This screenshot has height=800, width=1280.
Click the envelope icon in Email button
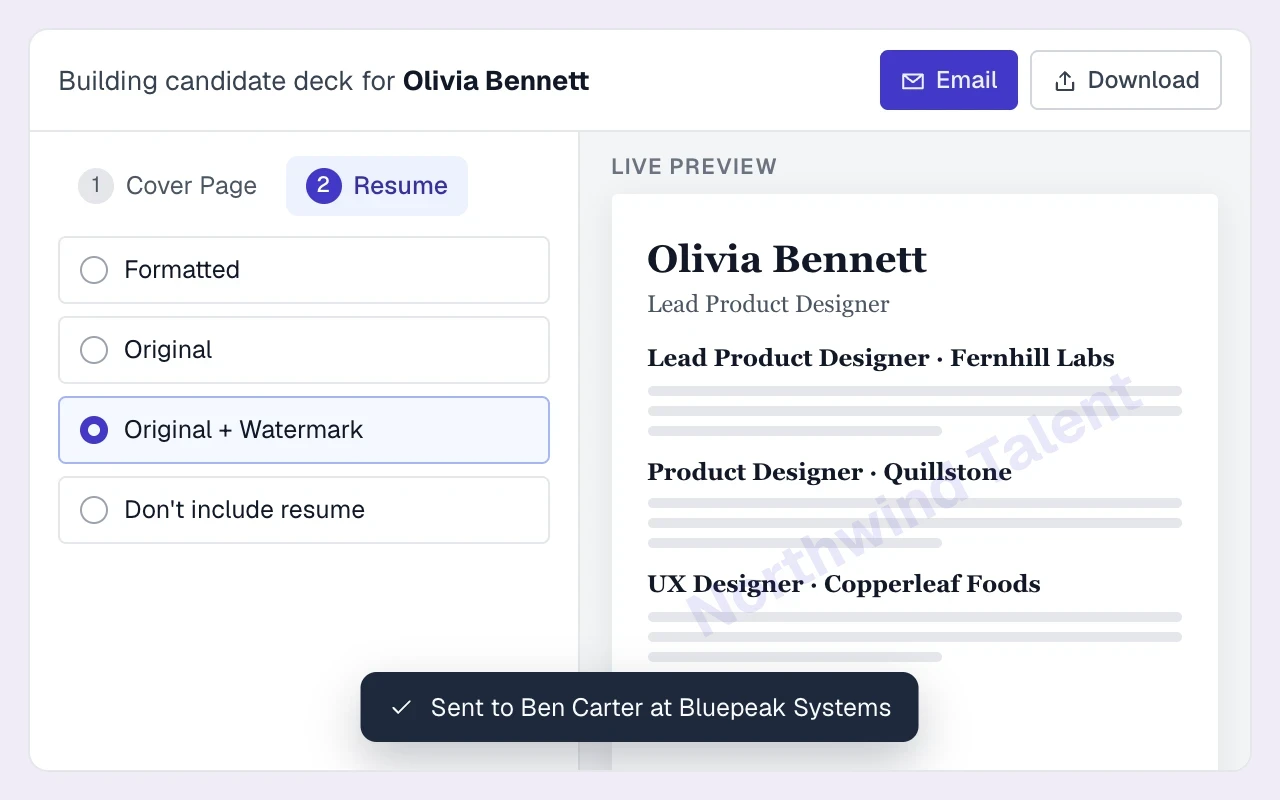pos(913,81)
